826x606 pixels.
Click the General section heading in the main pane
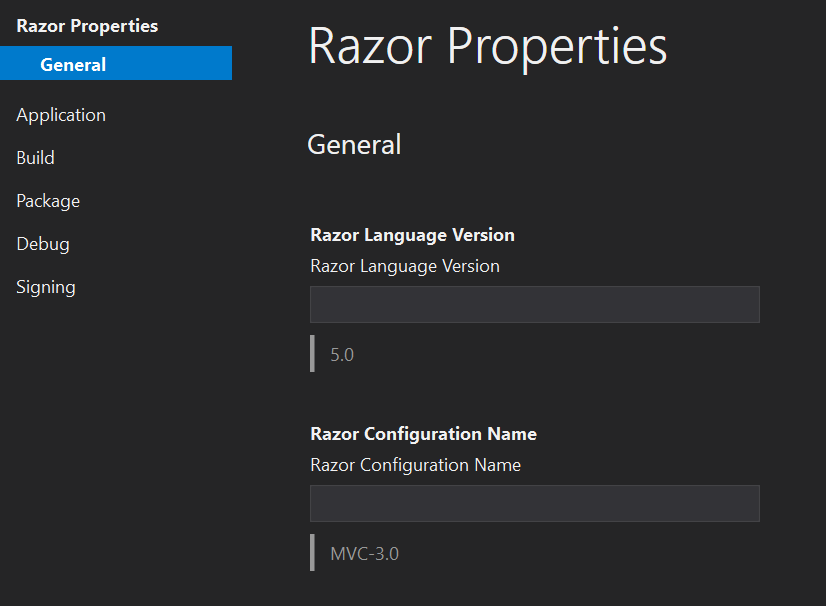pyautogui.click(x=354, y=144)
